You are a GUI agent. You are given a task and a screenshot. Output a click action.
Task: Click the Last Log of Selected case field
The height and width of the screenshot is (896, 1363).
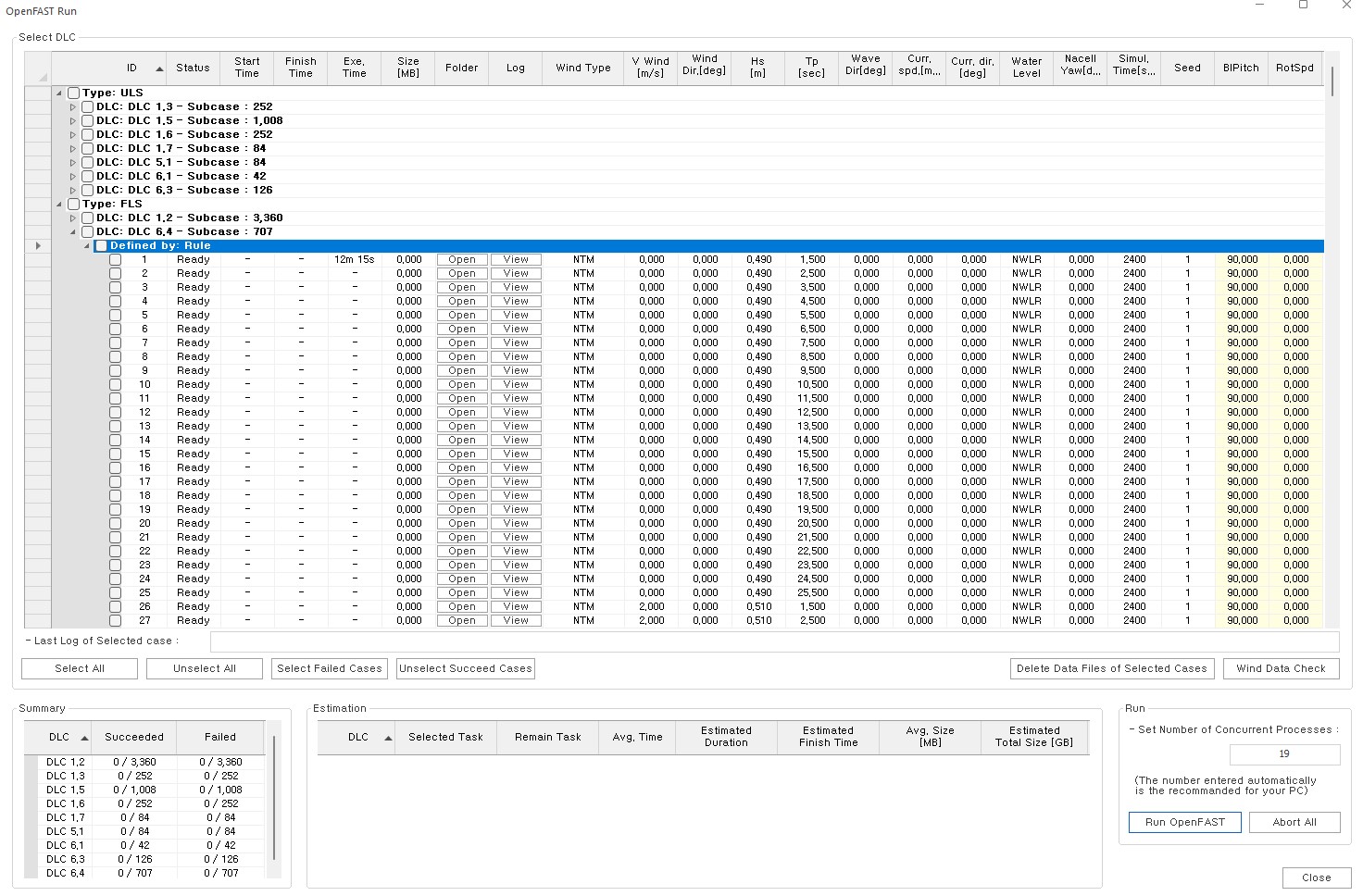pos(774,641)
